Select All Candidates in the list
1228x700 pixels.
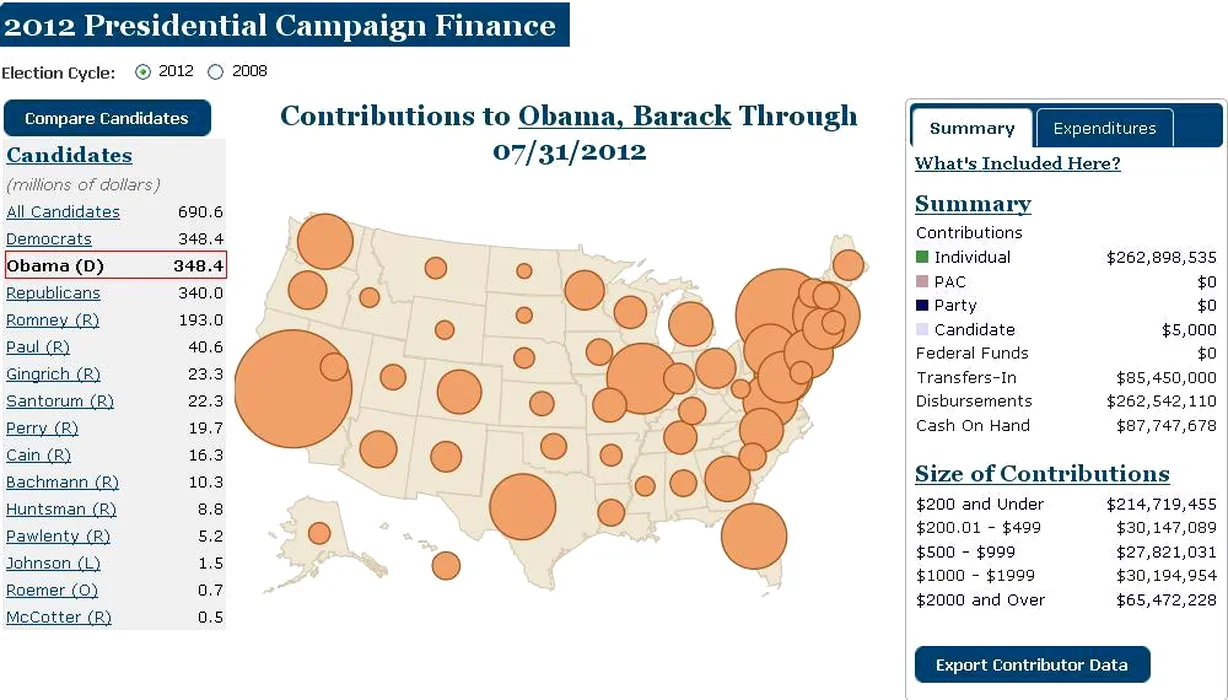click(63, 212)
